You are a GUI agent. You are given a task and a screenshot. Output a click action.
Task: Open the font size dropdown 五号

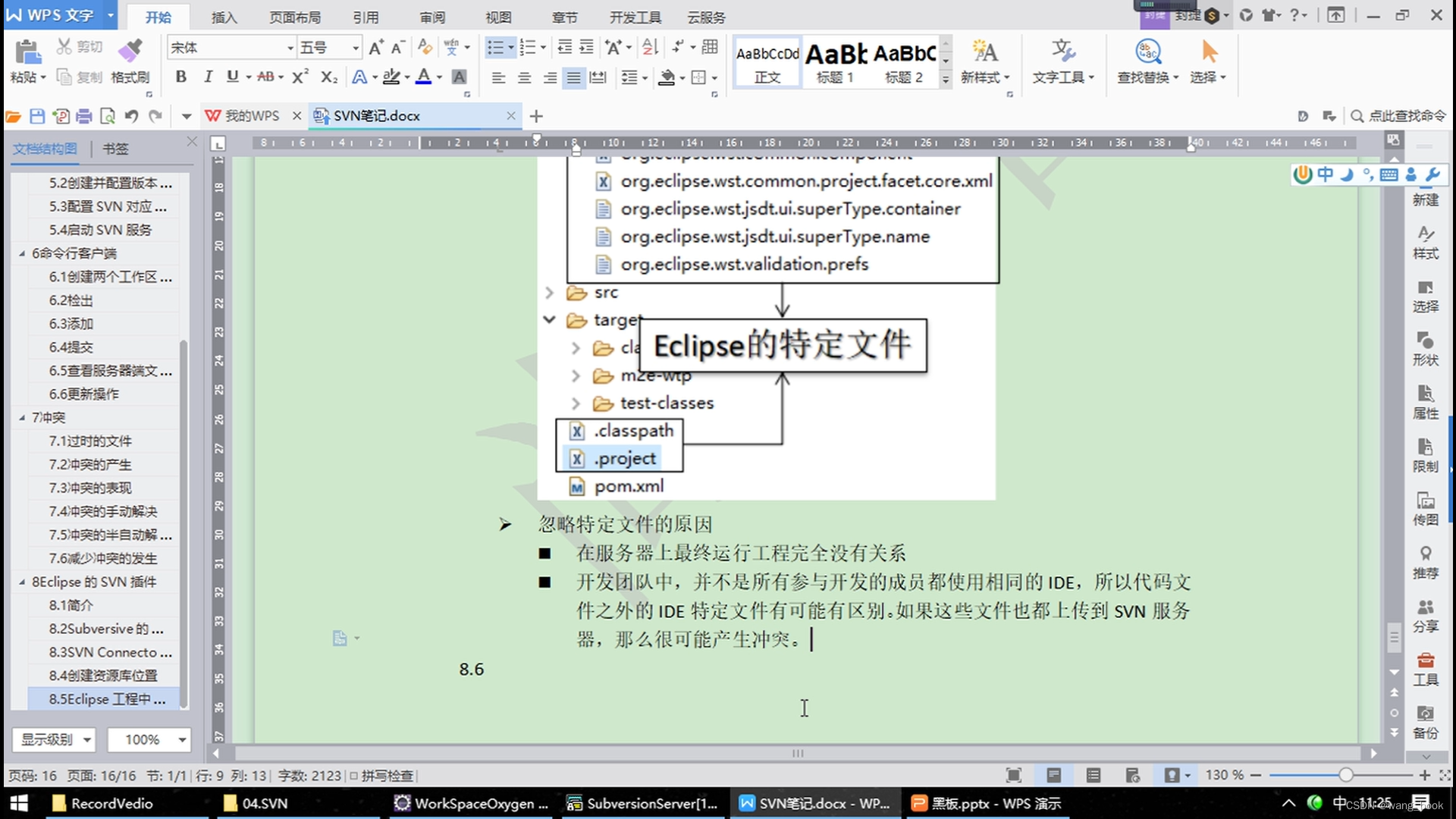[355, 48]
